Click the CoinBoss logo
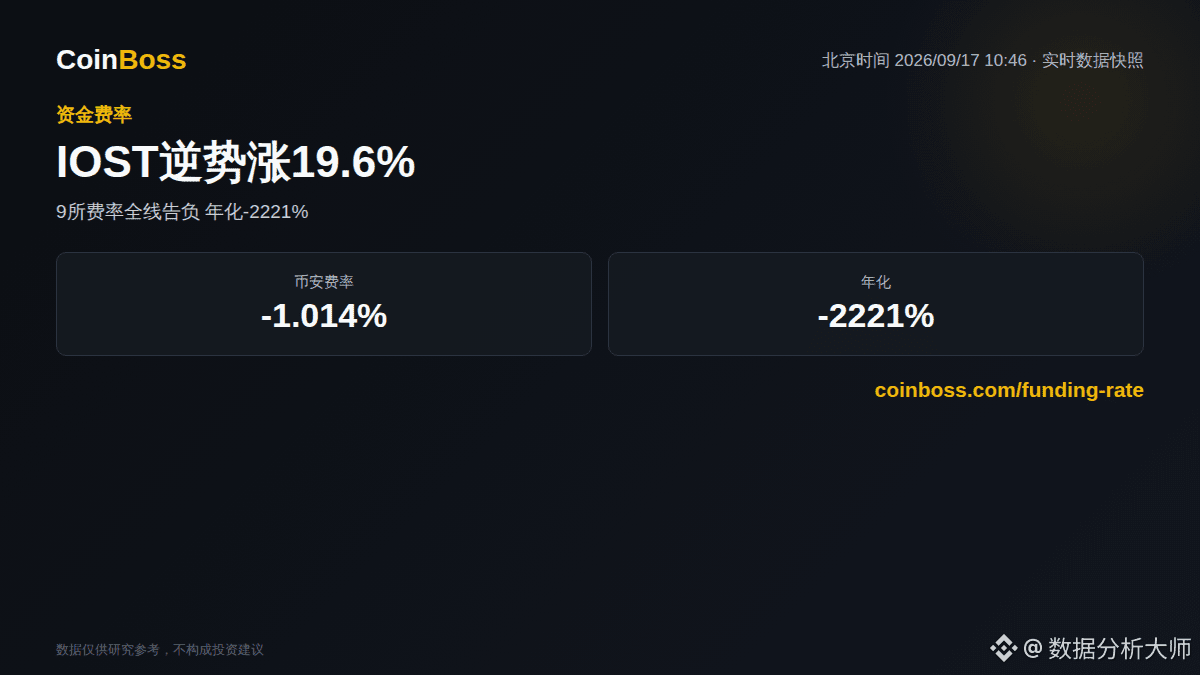The image size is (1200, 675). click(121, 60)
